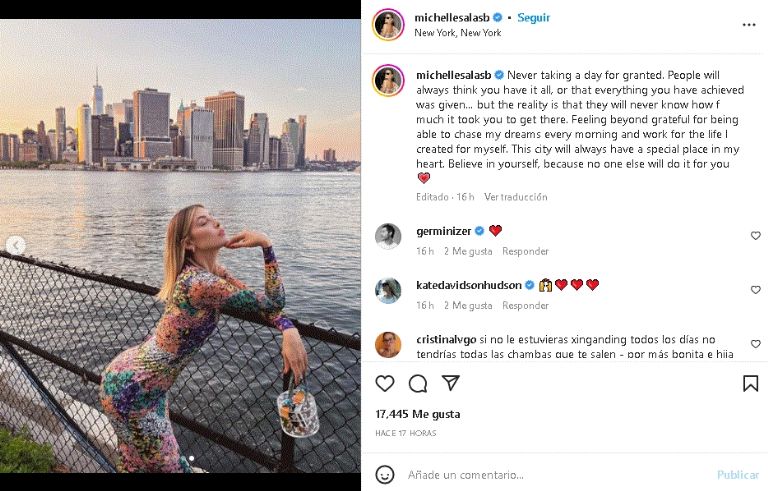Like the post with heart icon
The width and height of the screenshot is (768, 491).
[x=385, y=383]
